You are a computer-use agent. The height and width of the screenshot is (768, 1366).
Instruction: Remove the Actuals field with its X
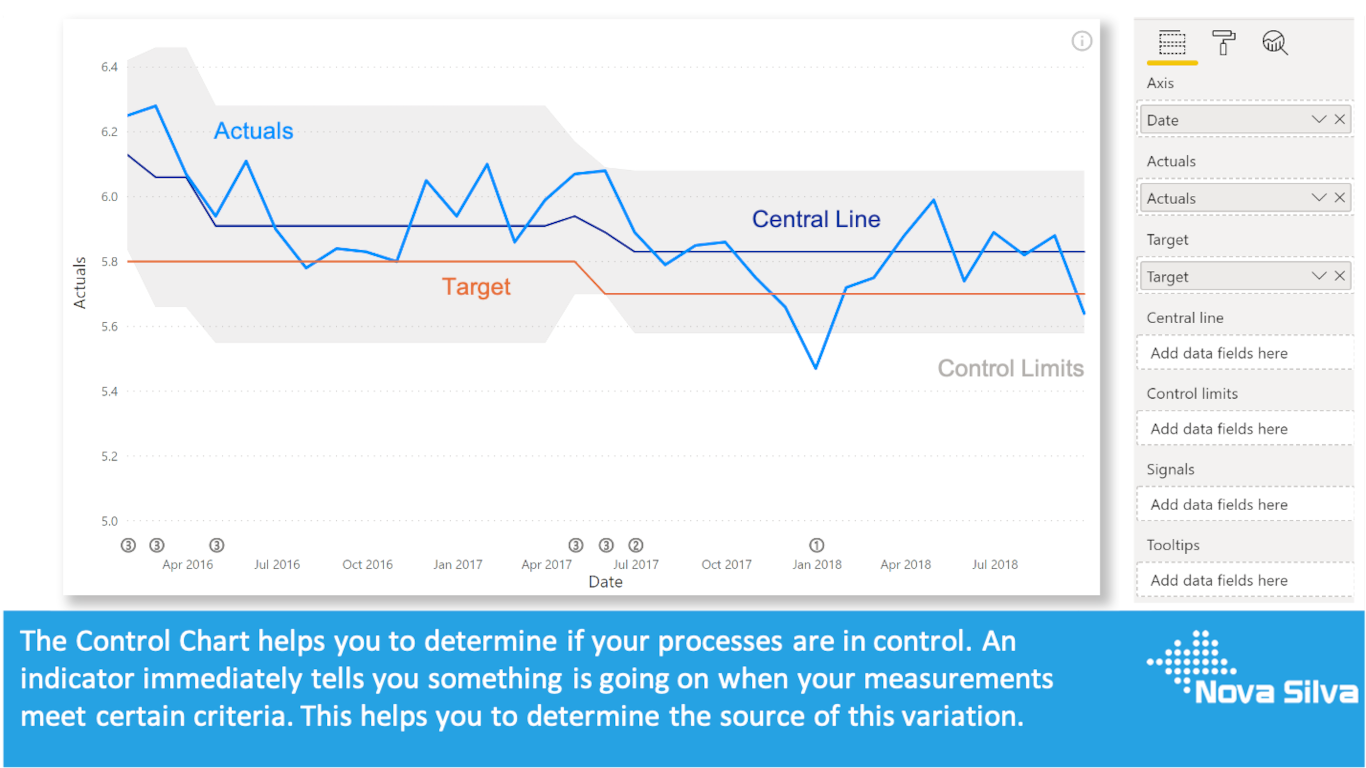click(1340, 198)
